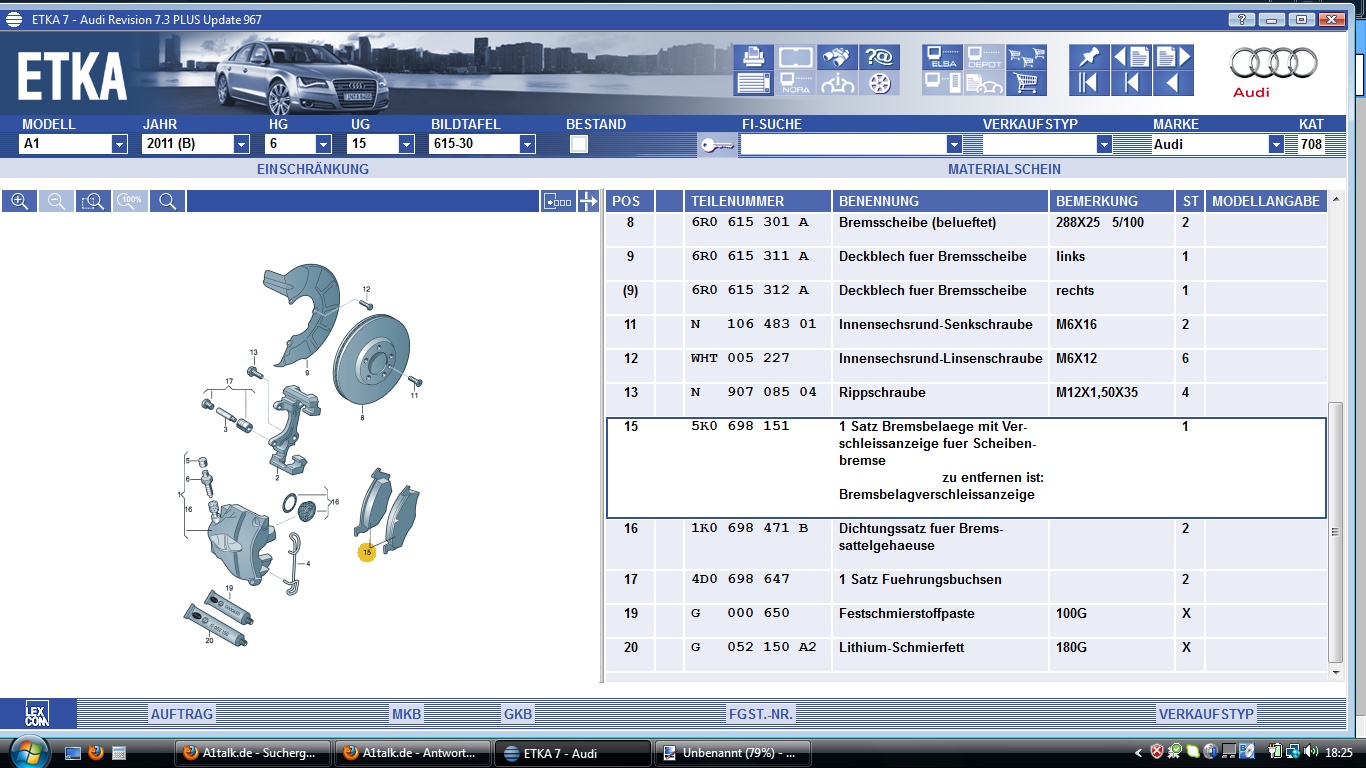Click the BENENNUNG column header
The height and width of the screenshot is (768, 1366).
coord(941,201)
